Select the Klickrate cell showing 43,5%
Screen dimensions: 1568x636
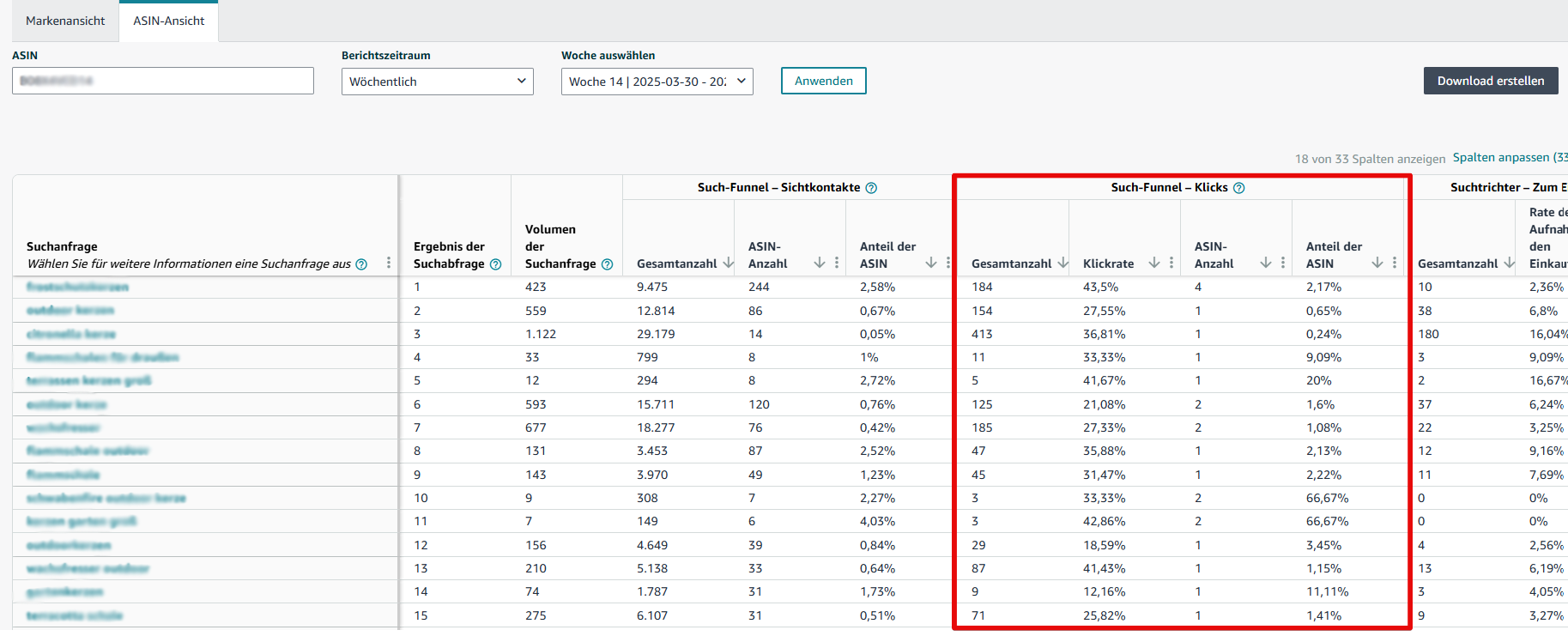tap(1101, 287)
